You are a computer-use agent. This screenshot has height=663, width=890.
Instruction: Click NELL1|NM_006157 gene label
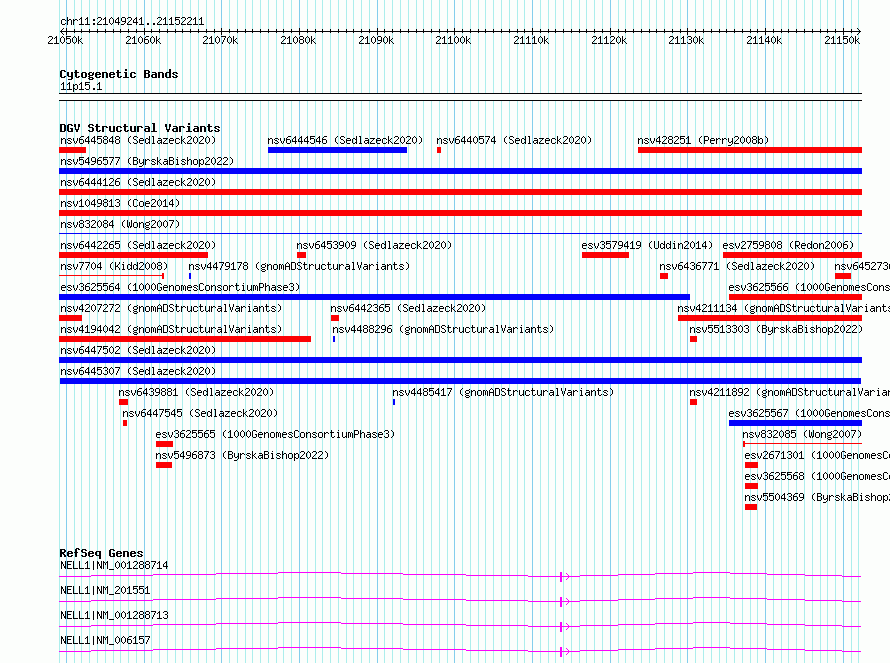pyautogui.click(x=105, y=640)
